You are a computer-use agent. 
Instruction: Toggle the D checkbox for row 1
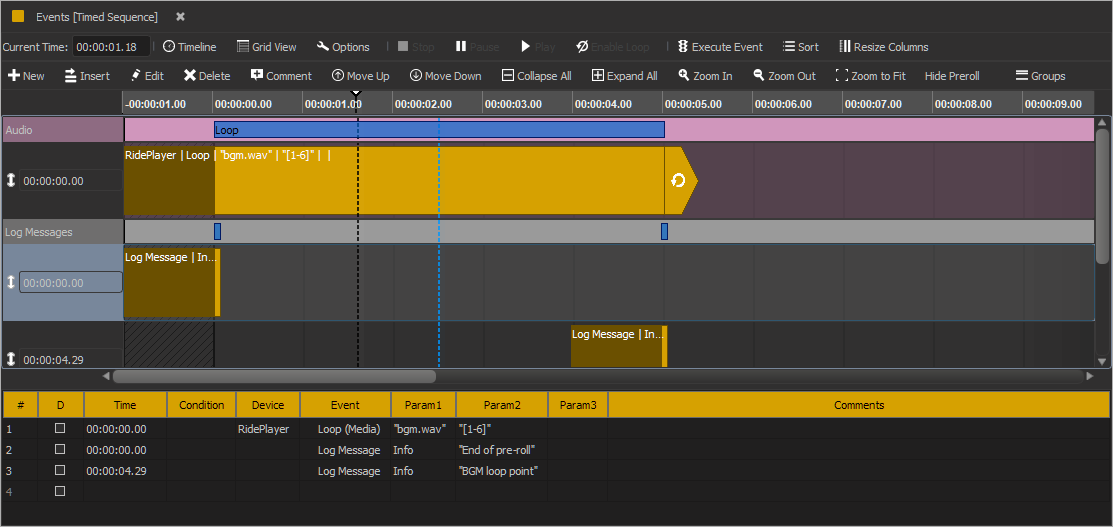60,428
